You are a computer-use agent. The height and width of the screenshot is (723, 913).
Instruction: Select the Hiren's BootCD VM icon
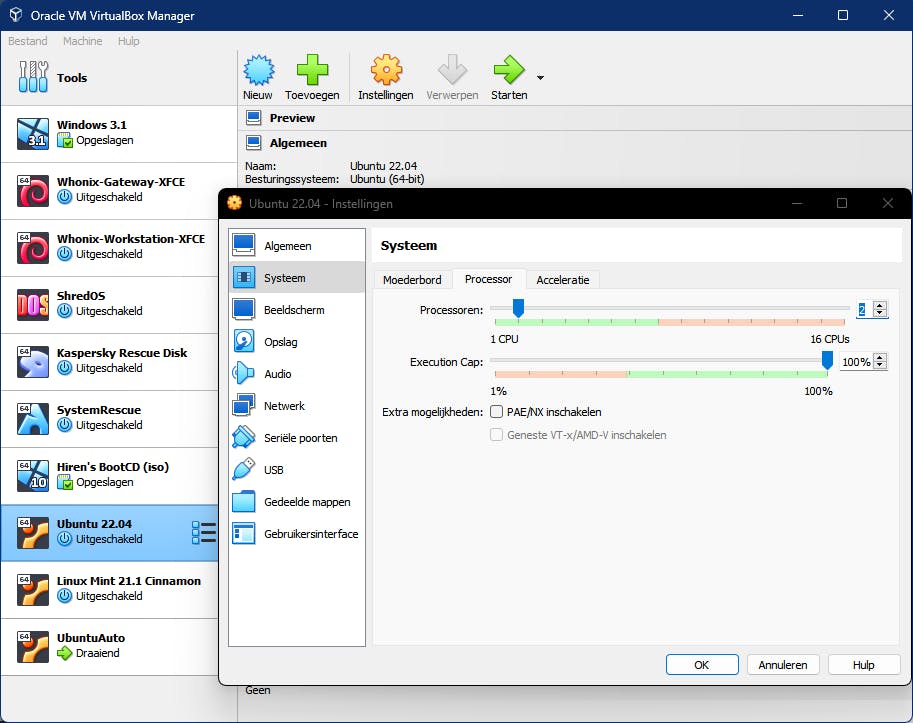[33, 476]
